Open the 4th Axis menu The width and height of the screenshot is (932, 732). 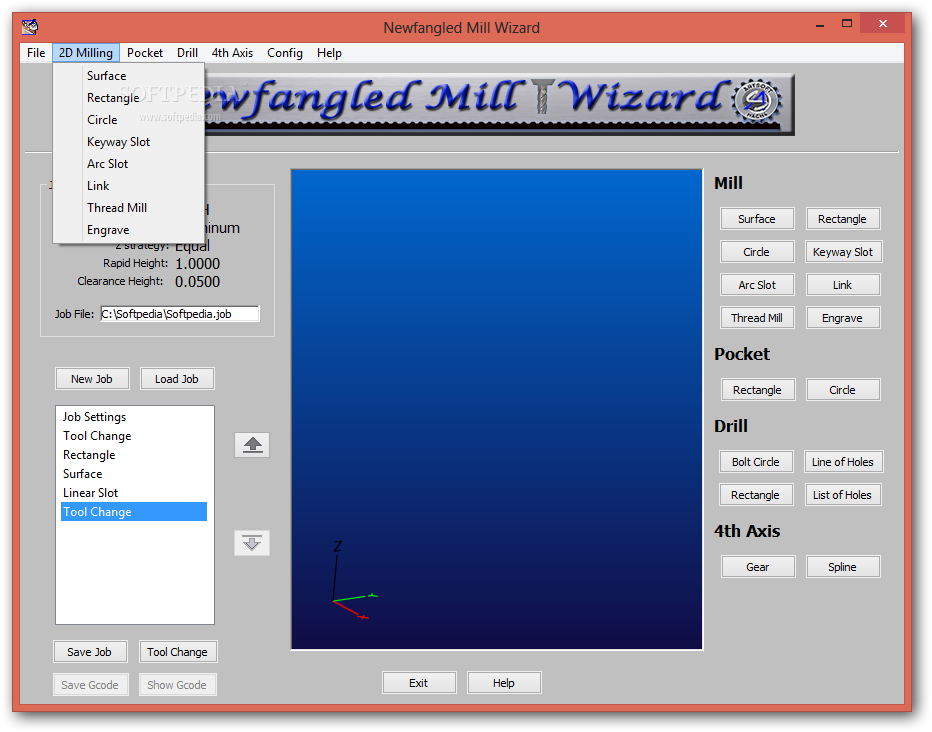point(232,53)
